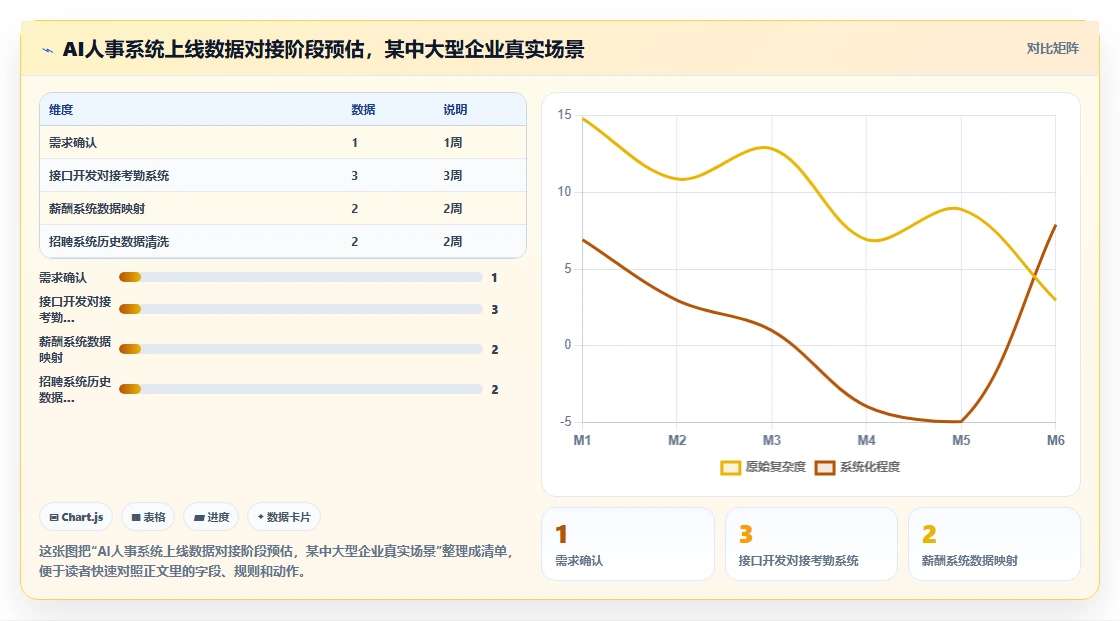Click the 说明 column header
Viewport: 1120px width, 621px height.
455,109
